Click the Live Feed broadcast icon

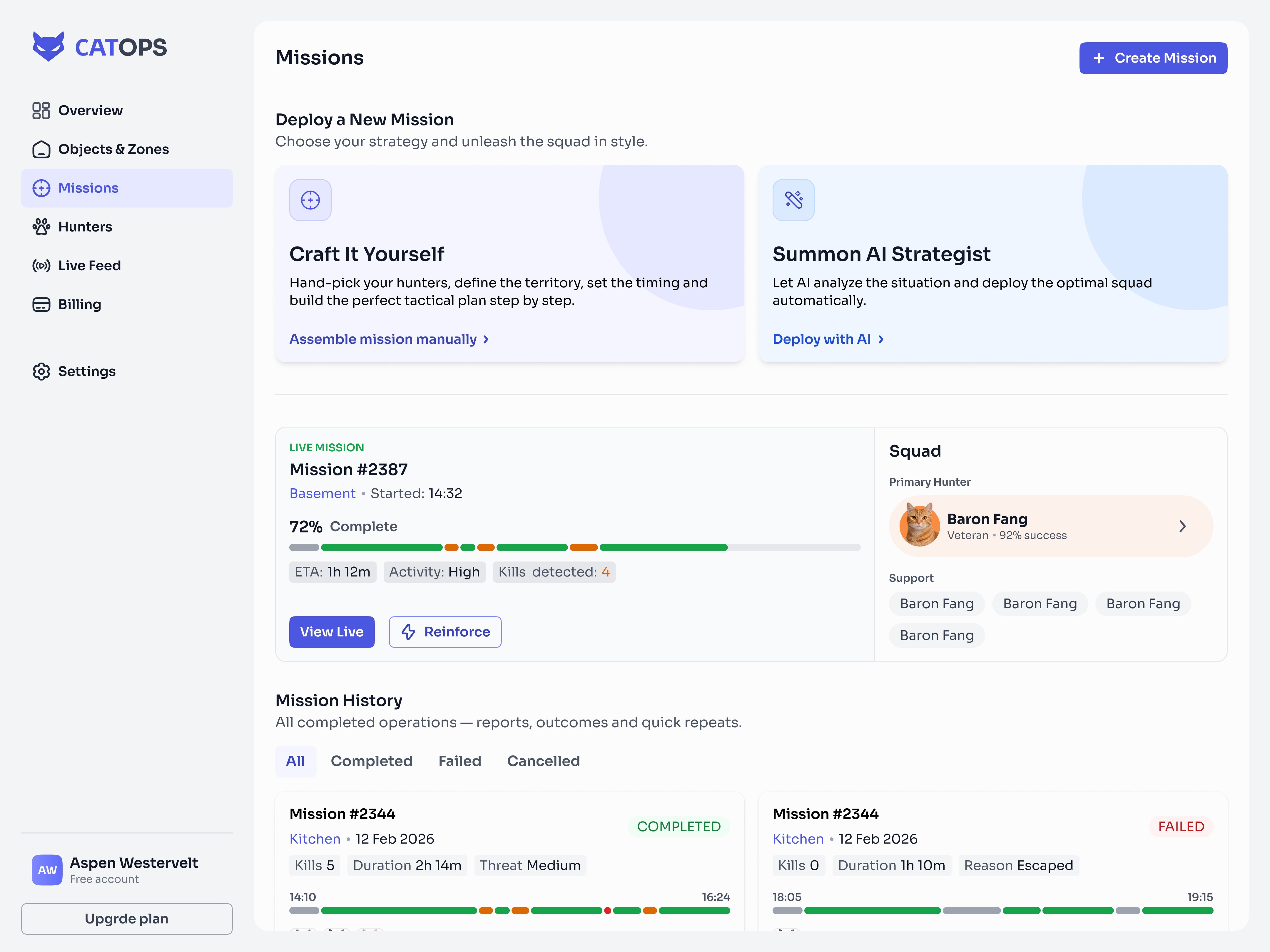pos(41,265)
